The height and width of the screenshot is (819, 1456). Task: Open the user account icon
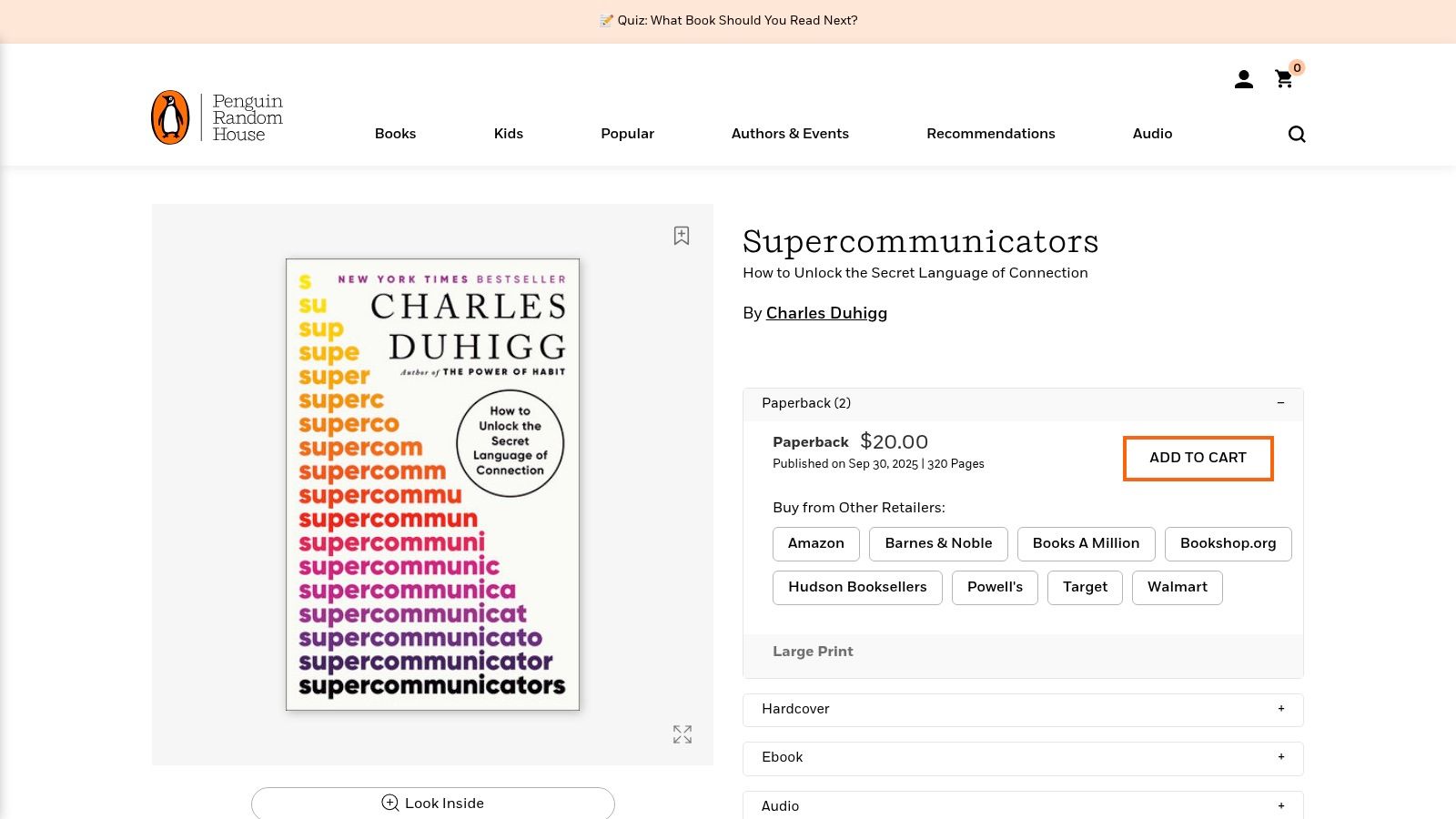coord(1243,80)
